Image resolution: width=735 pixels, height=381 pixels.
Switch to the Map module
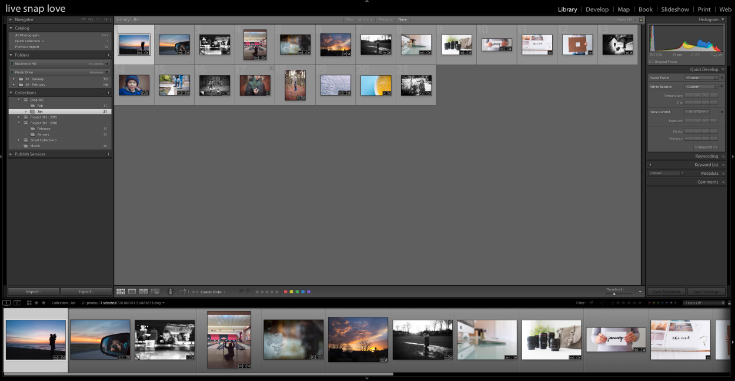click(x=623, y=9)
